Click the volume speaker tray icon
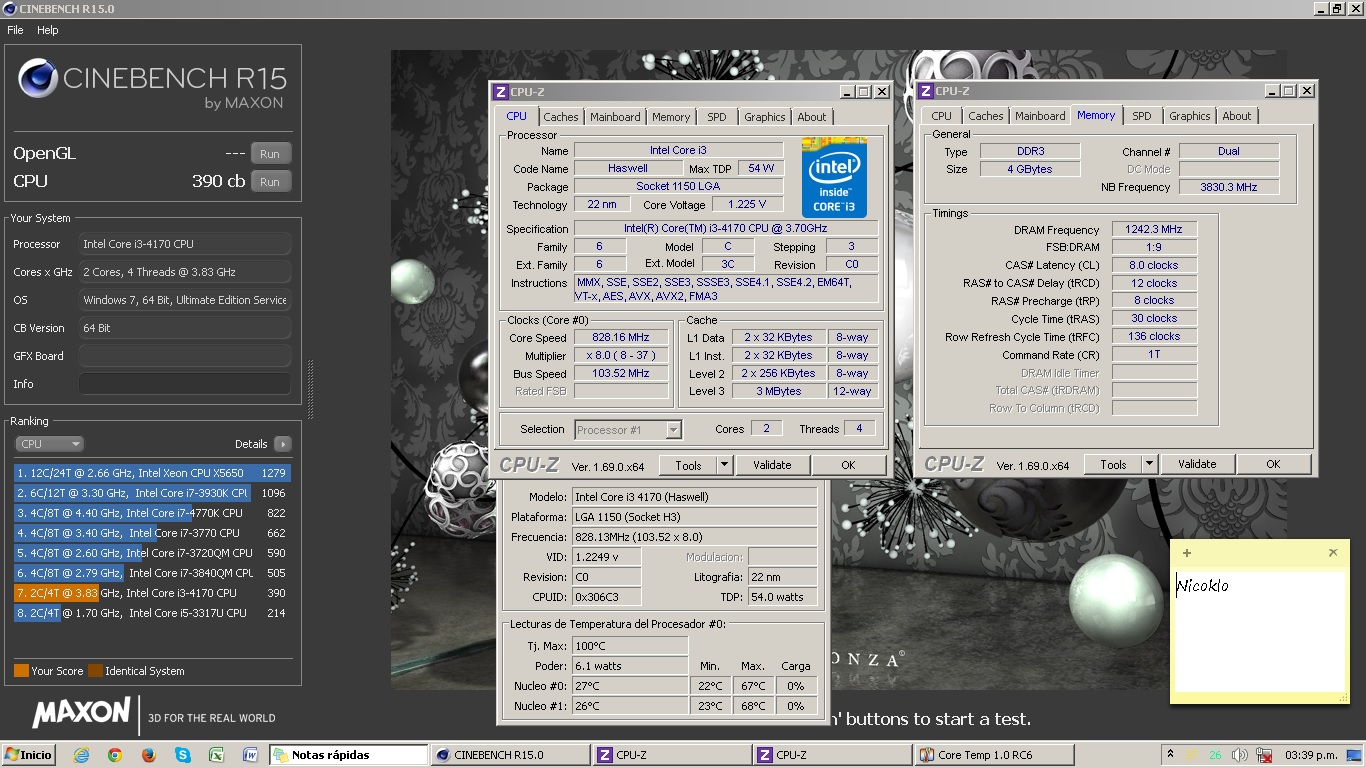The height and width of the screenshot is (768, 1366). pos(1239,755)
